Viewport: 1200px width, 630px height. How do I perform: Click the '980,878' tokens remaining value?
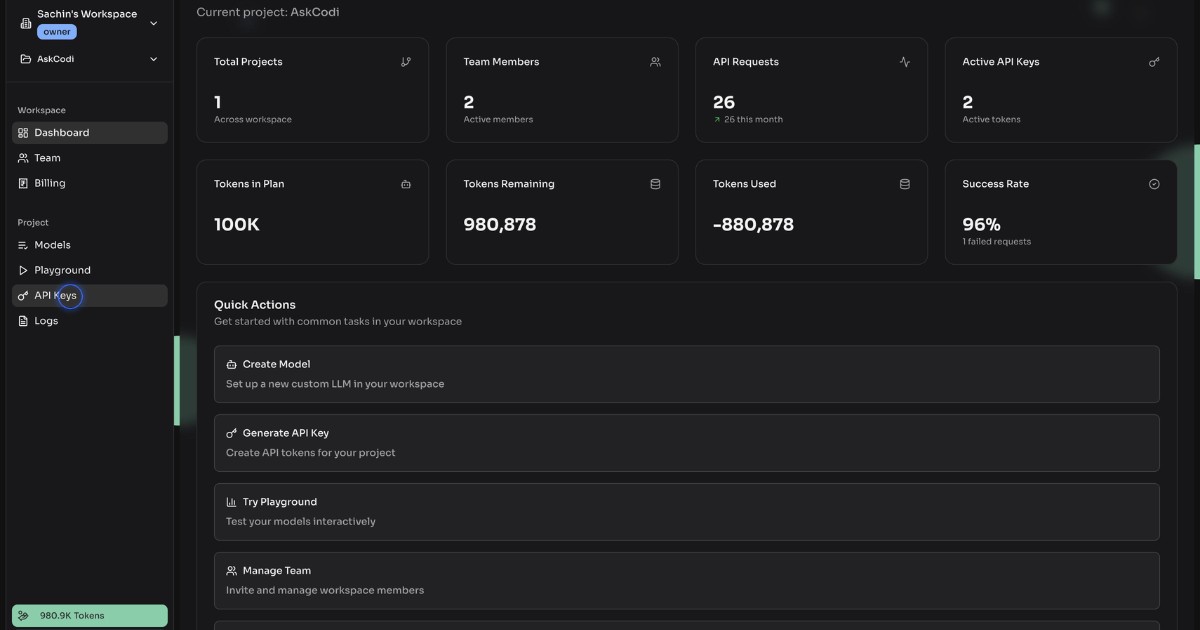500,225
